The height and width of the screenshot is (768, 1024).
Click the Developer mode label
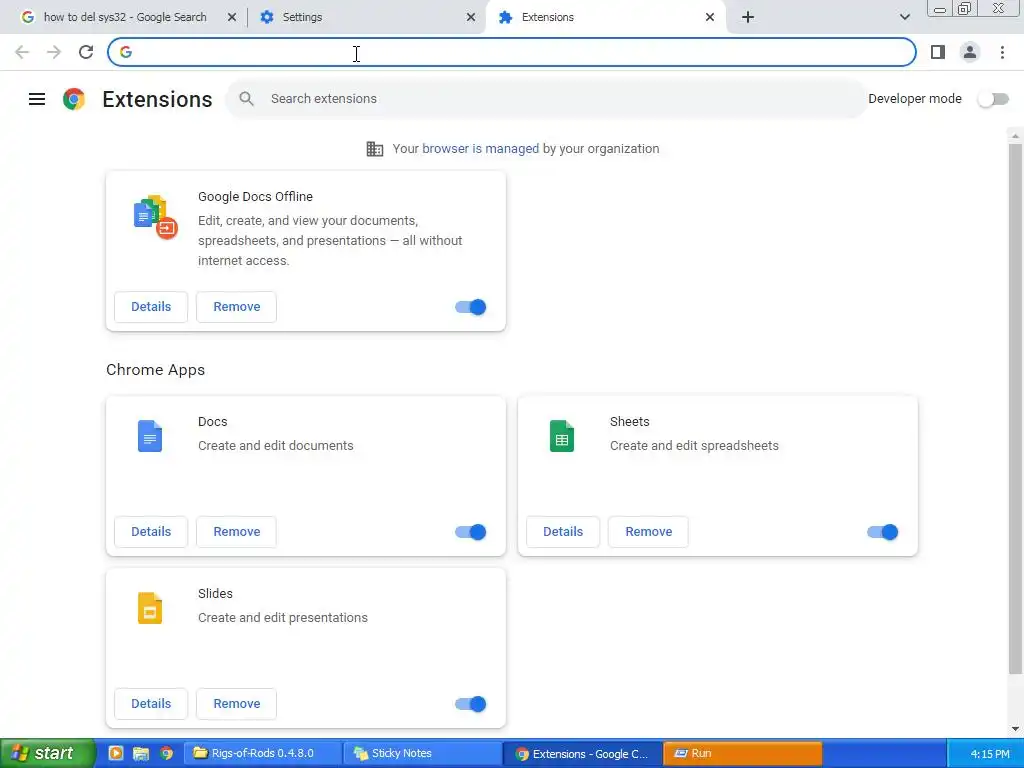pyautogui.click(x=915, y=99)
